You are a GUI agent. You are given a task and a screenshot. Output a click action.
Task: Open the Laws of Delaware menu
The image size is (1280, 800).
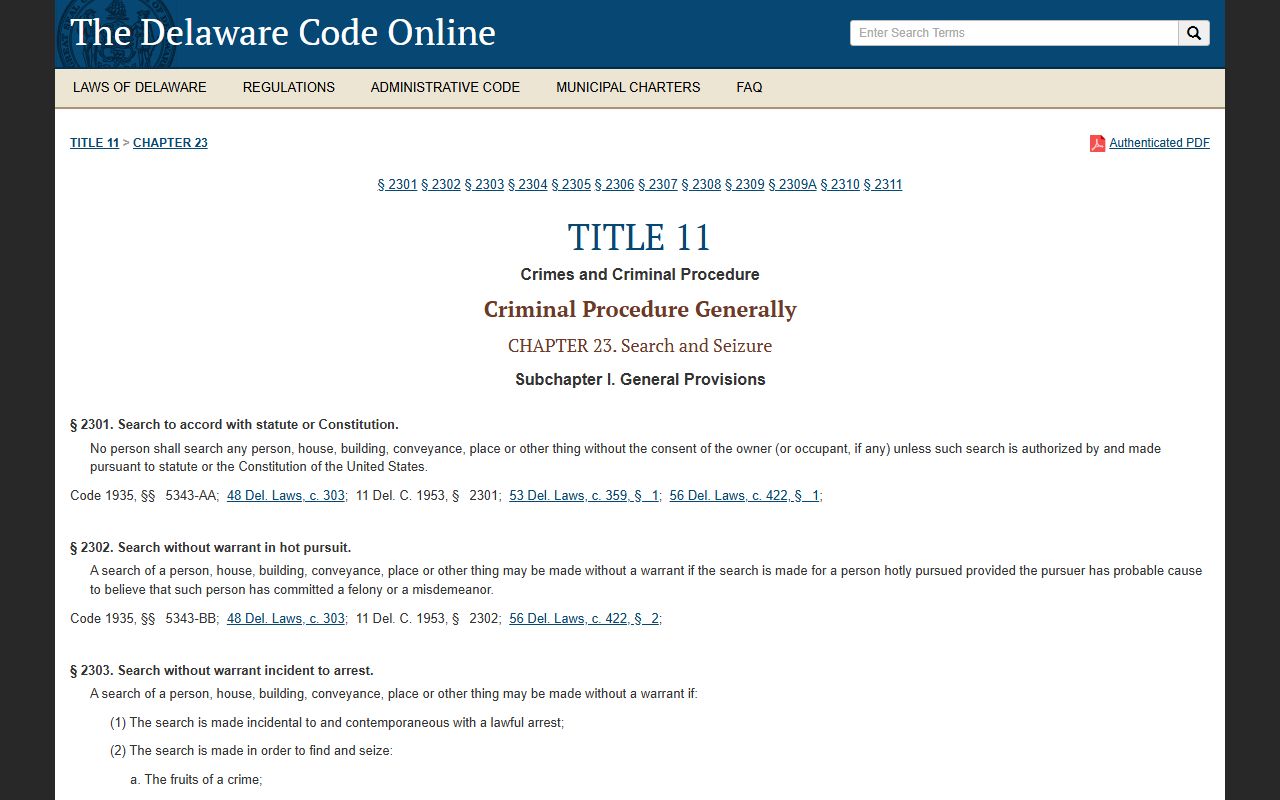coord(140,87)
